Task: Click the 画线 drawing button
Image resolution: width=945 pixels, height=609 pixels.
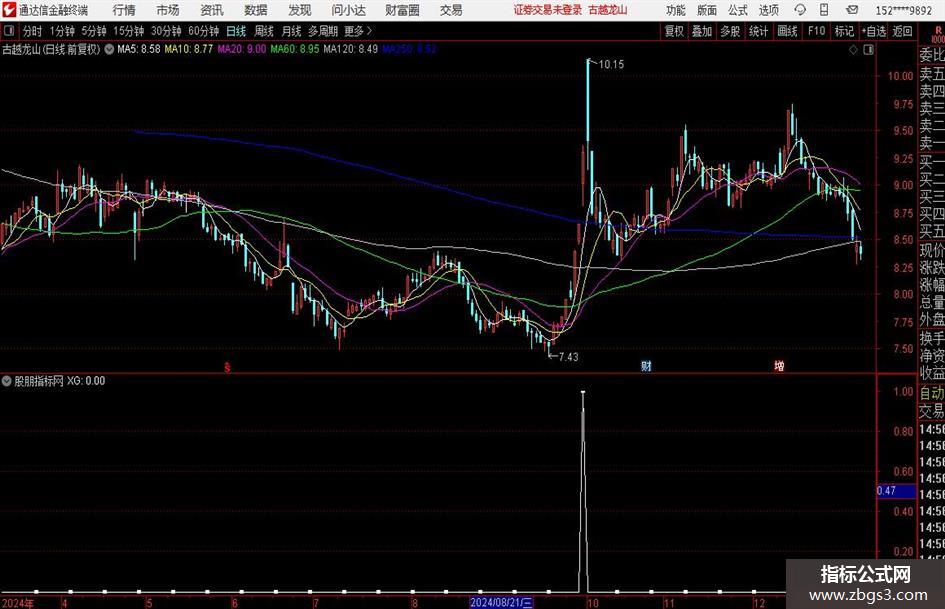Action: coord(787,31)
